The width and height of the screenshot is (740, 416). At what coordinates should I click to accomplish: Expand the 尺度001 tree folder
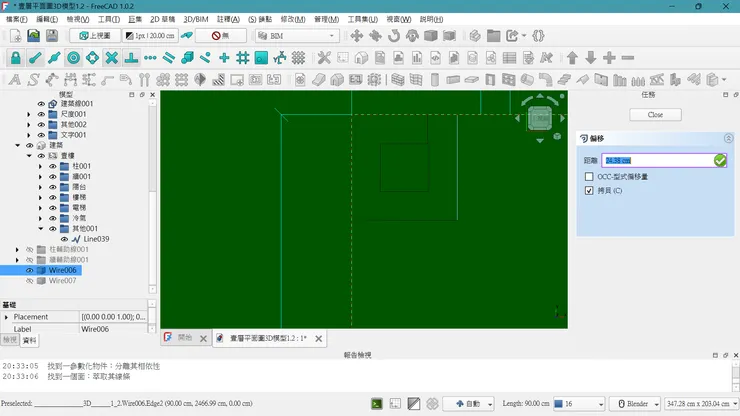pyautogui.click(x=29, y=114)
